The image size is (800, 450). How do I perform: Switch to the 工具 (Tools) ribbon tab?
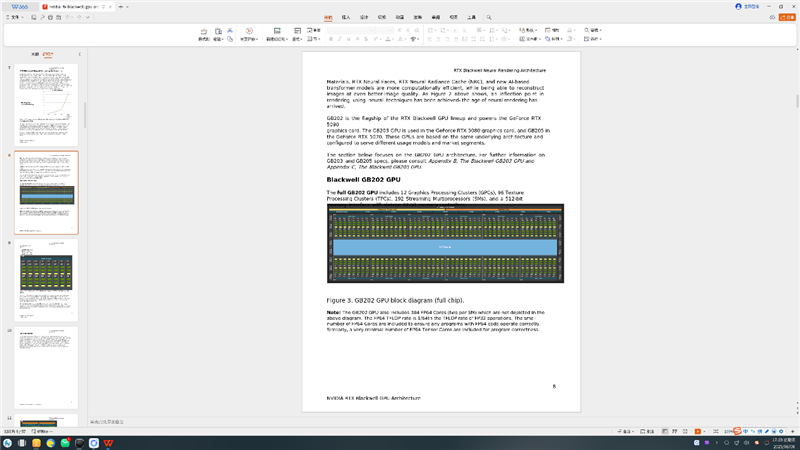471,17
